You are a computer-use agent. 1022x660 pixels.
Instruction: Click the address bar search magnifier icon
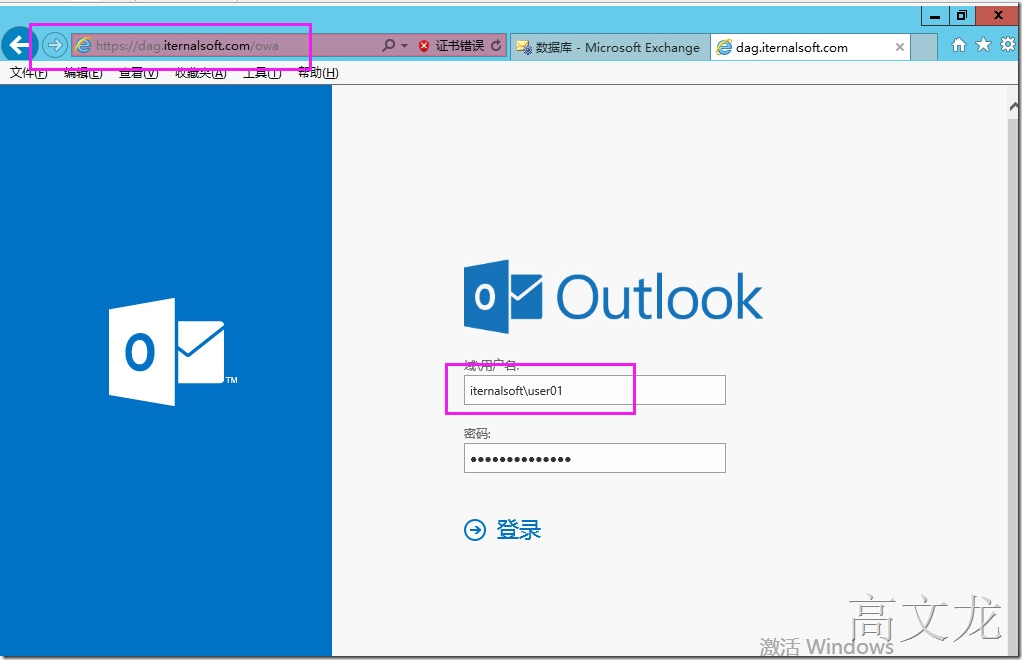tap(388, 45)
